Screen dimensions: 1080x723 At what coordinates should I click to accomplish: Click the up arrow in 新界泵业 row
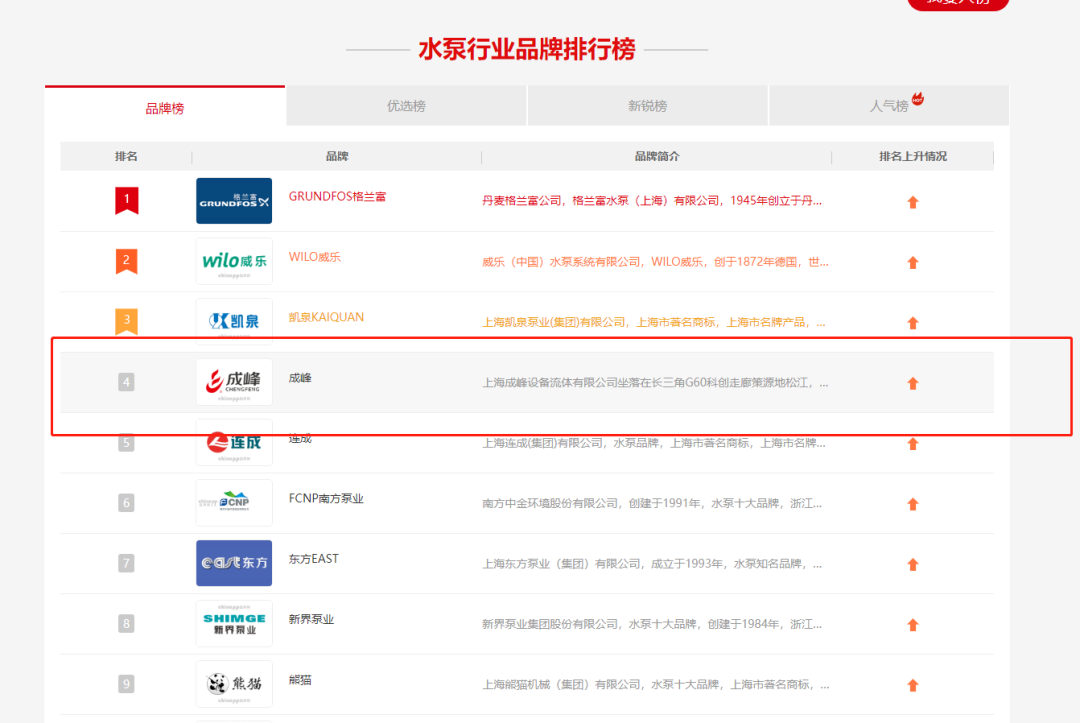tap(913, 625)
